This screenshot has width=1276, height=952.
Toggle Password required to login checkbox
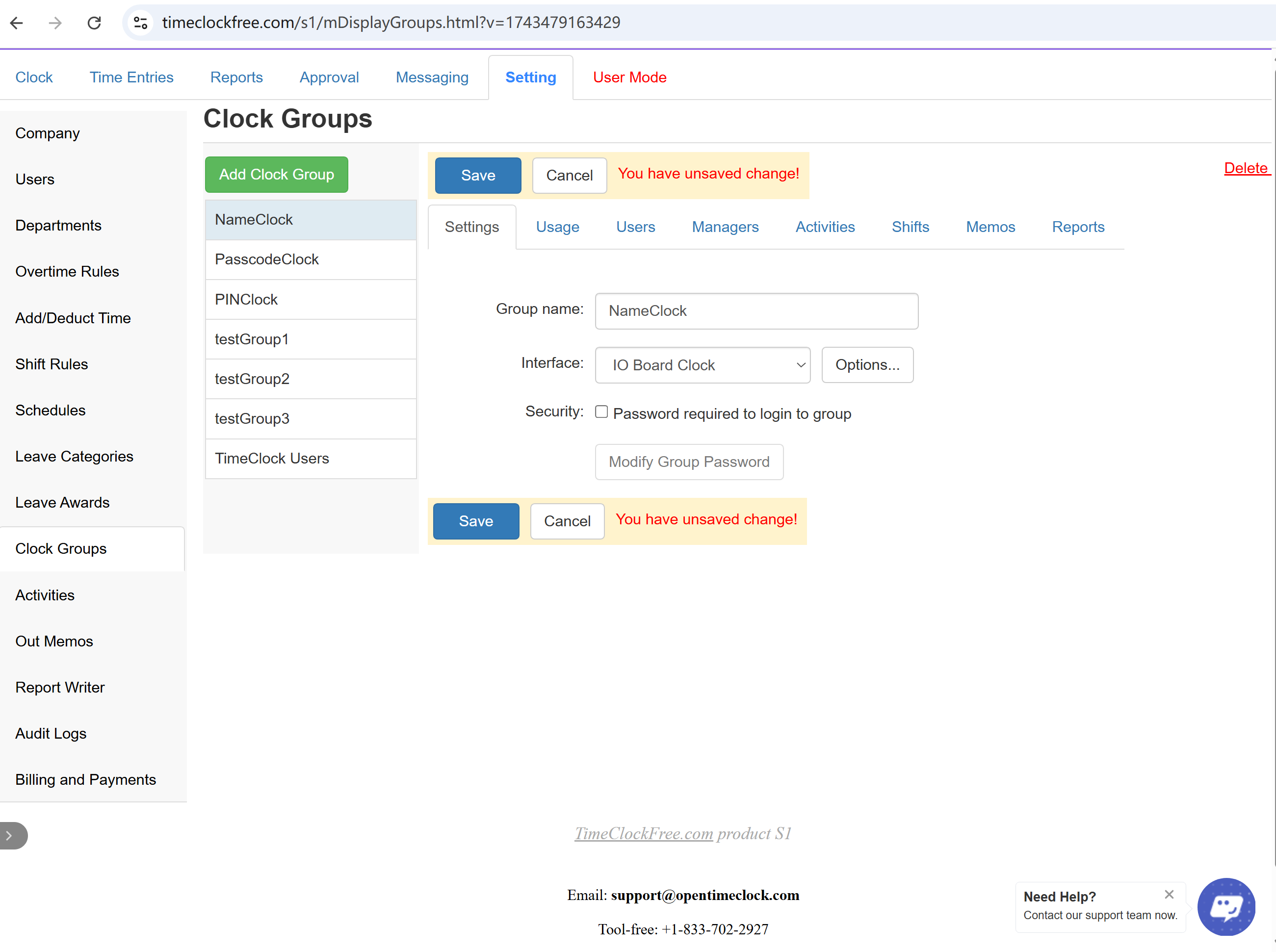tap(601, 412)
